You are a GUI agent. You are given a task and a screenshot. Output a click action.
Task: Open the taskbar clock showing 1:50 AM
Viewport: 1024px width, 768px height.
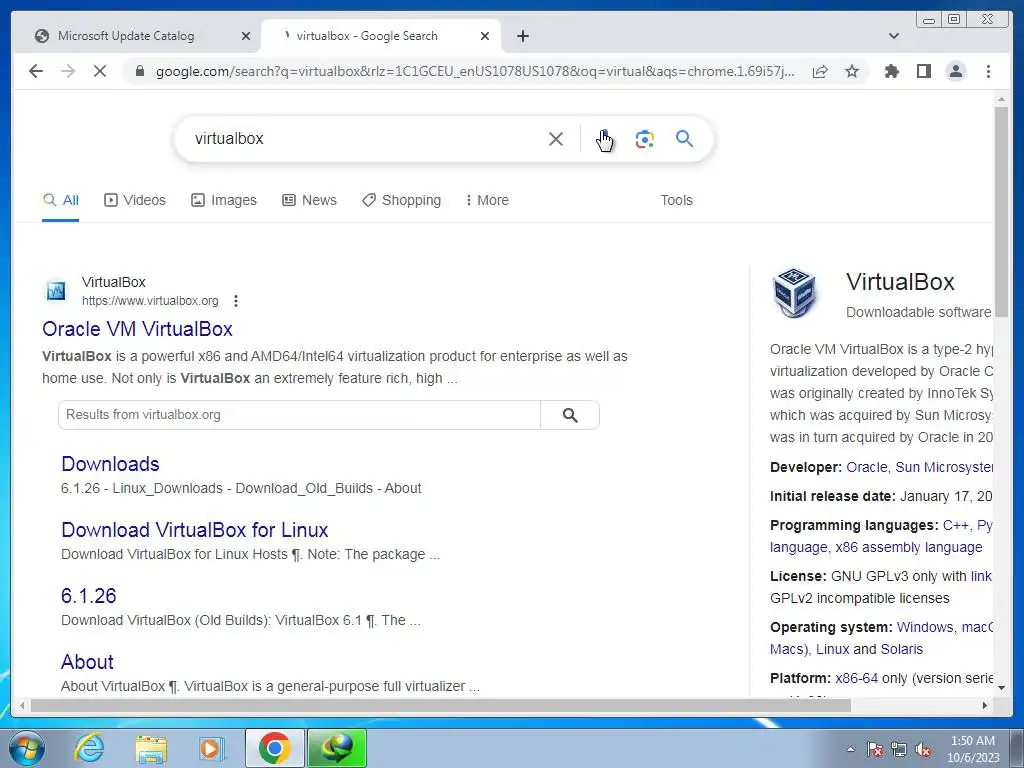pyautogui.click(x=973, y=749)
